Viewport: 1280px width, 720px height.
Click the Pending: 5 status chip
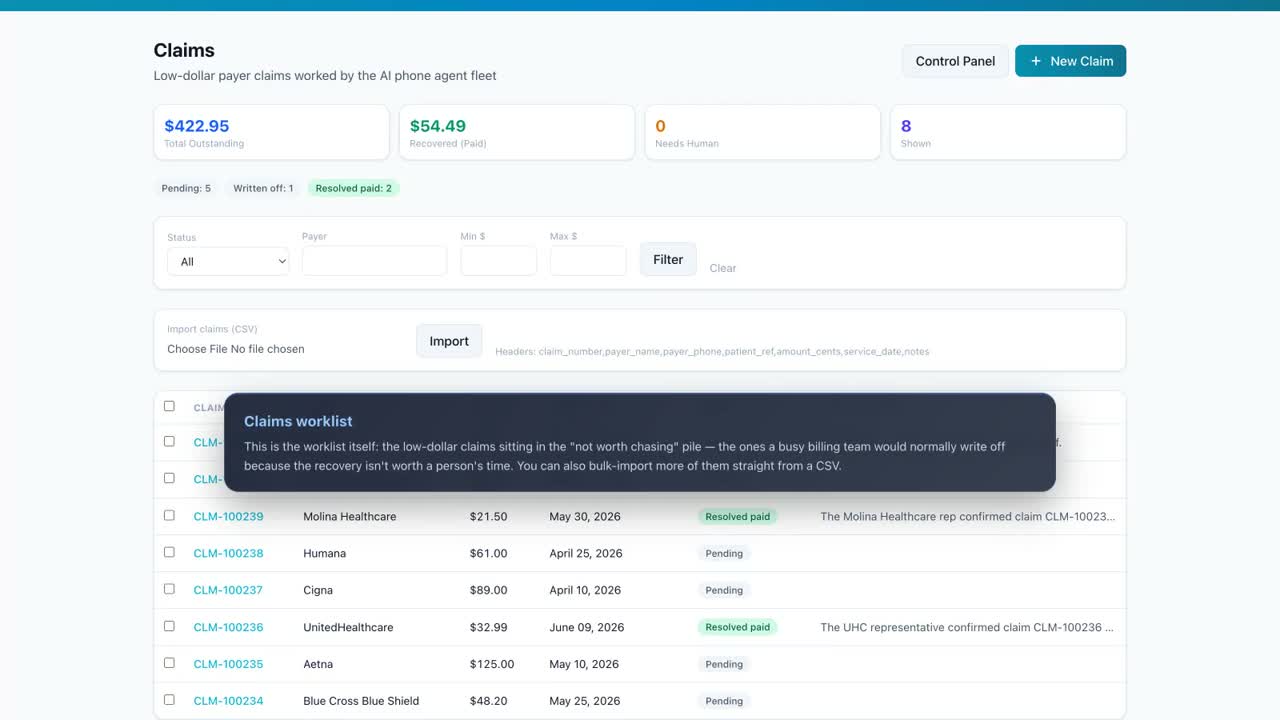coord(186,188)
